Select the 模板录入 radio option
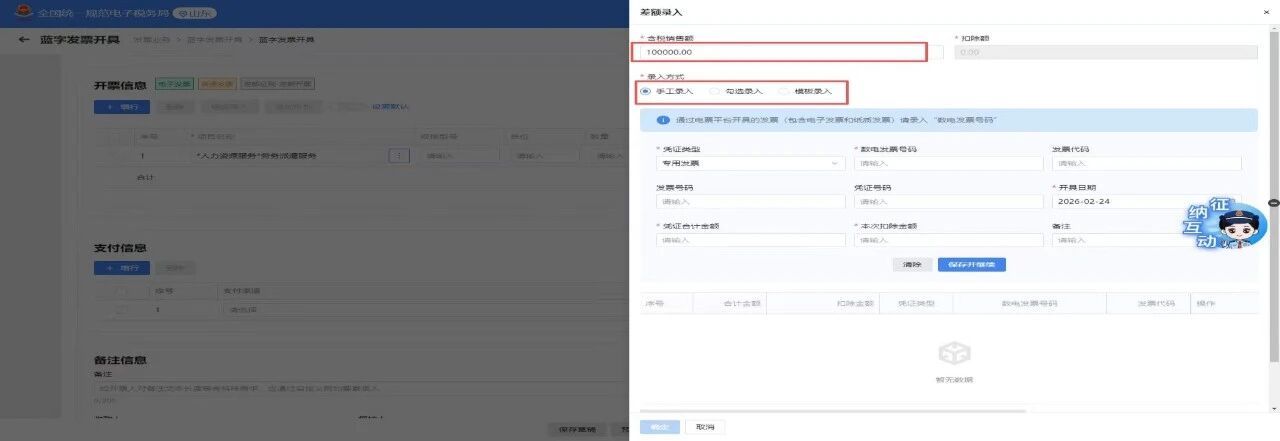This screenshot has height=441, width=1280. pyautogui.click(x=784, y=91)
